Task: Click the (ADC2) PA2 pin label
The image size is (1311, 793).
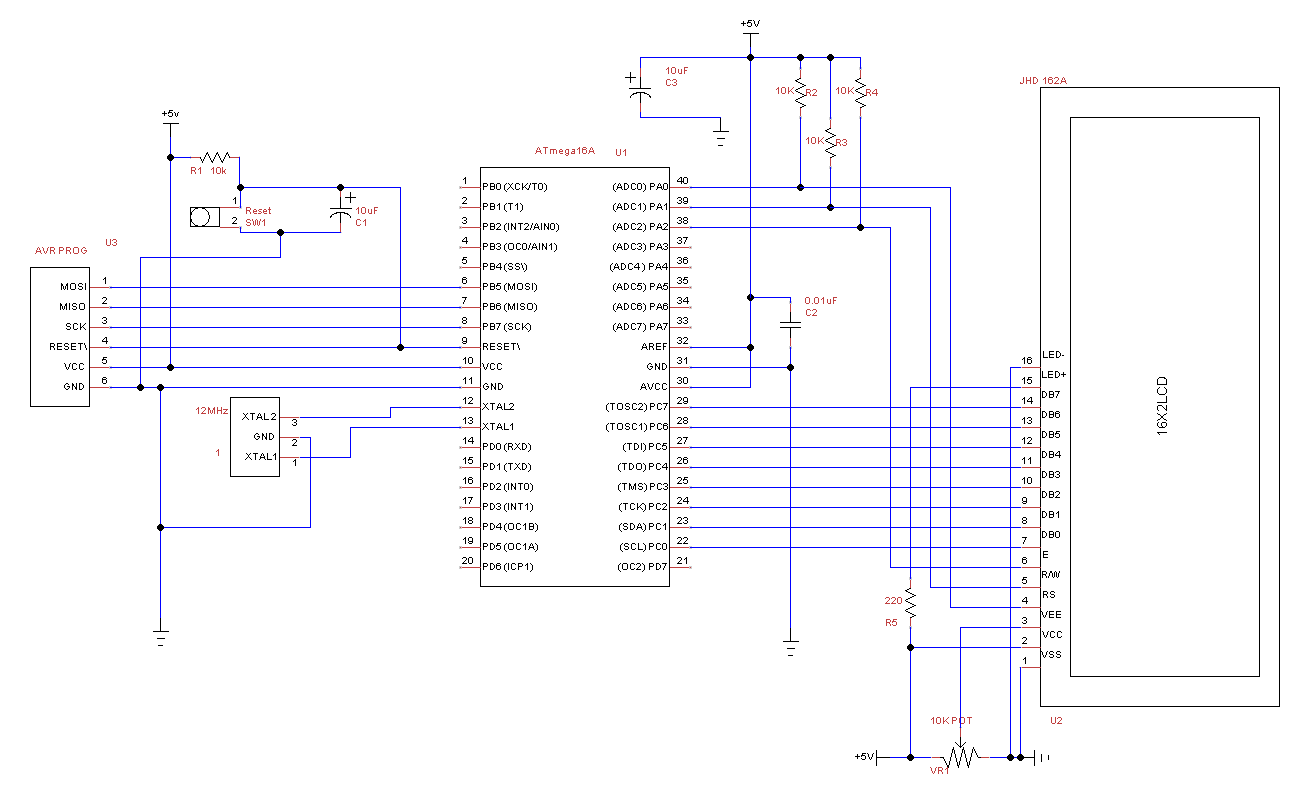Action: [638, 227]
